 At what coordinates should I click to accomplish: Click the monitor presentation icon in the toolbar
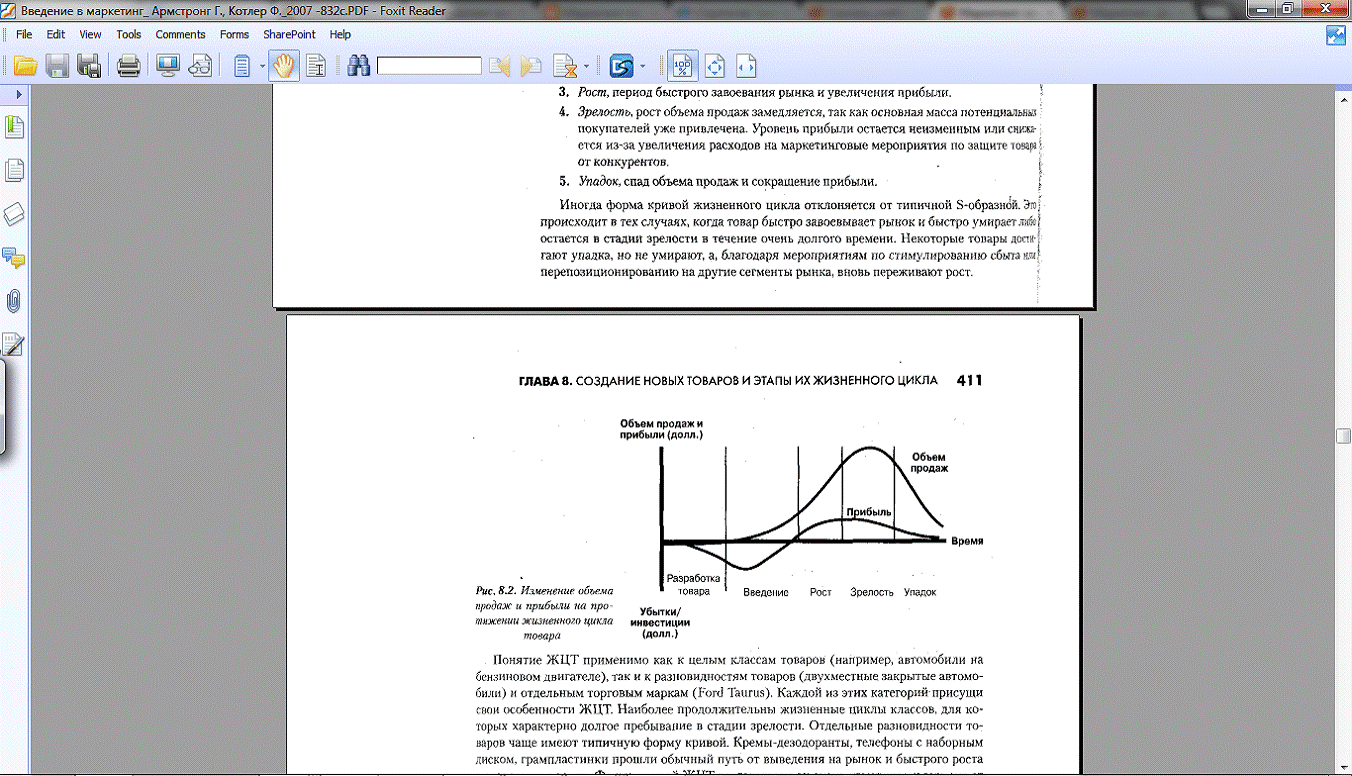[x=167, y=66]
